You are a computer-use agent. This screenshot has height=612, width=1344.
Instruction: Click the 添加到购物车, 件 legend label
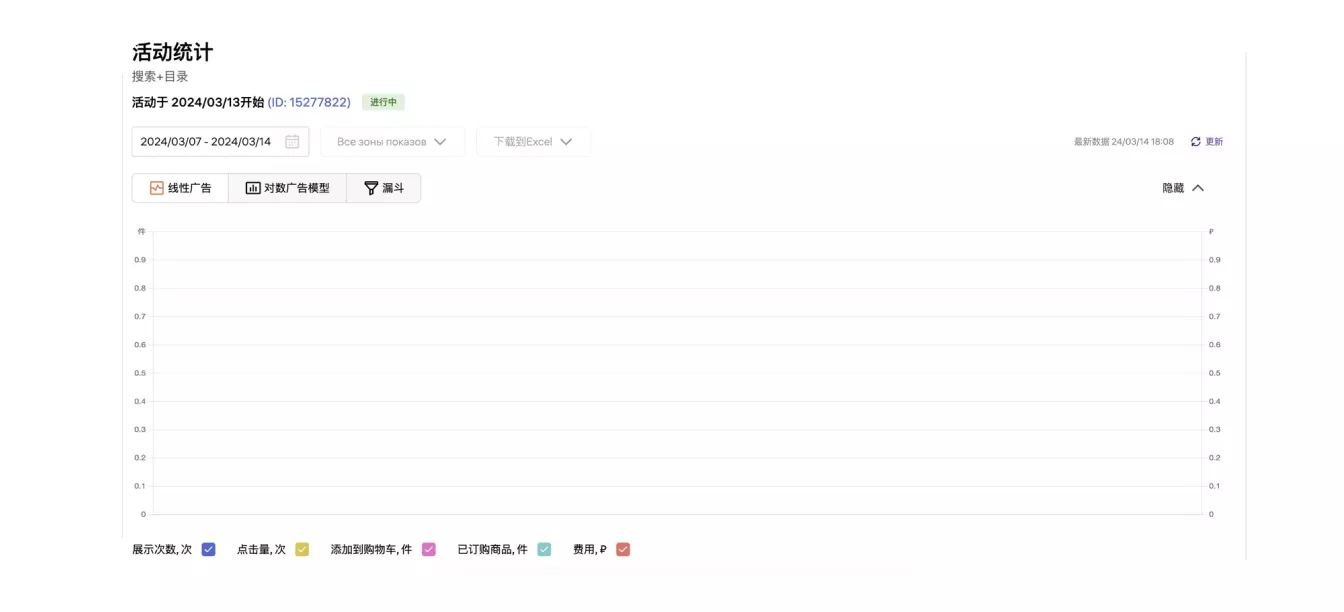tap(371, 549)
